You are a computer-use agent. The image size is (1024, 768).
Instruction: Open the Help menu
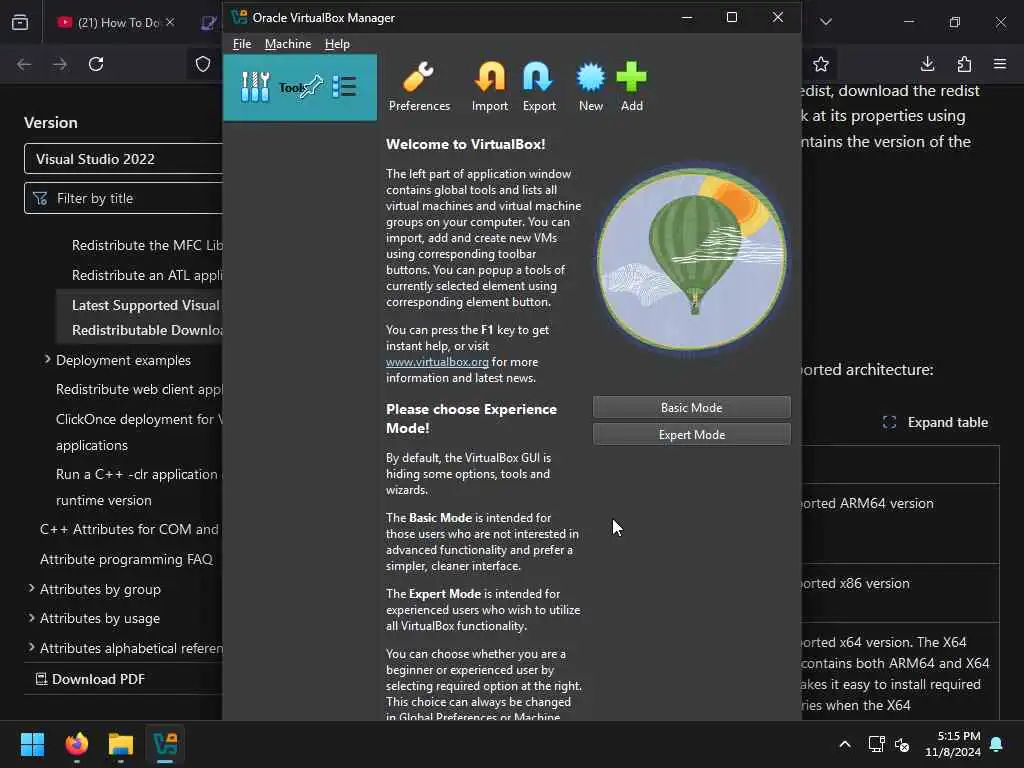[337, 44]
